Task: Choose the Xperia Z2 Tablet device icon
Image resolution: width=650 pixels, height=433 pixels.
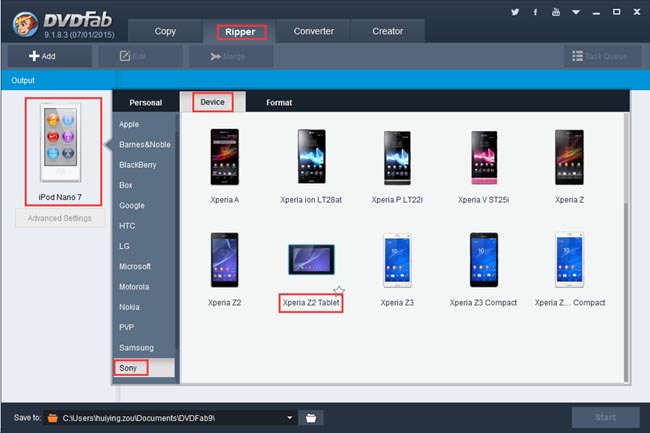Action: 311,259
